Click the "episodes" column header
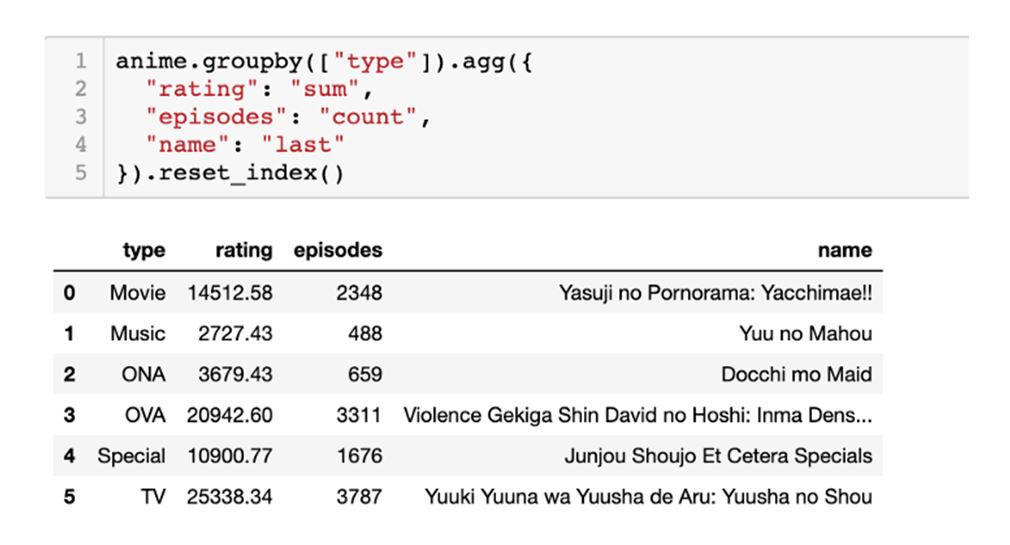 337,250
